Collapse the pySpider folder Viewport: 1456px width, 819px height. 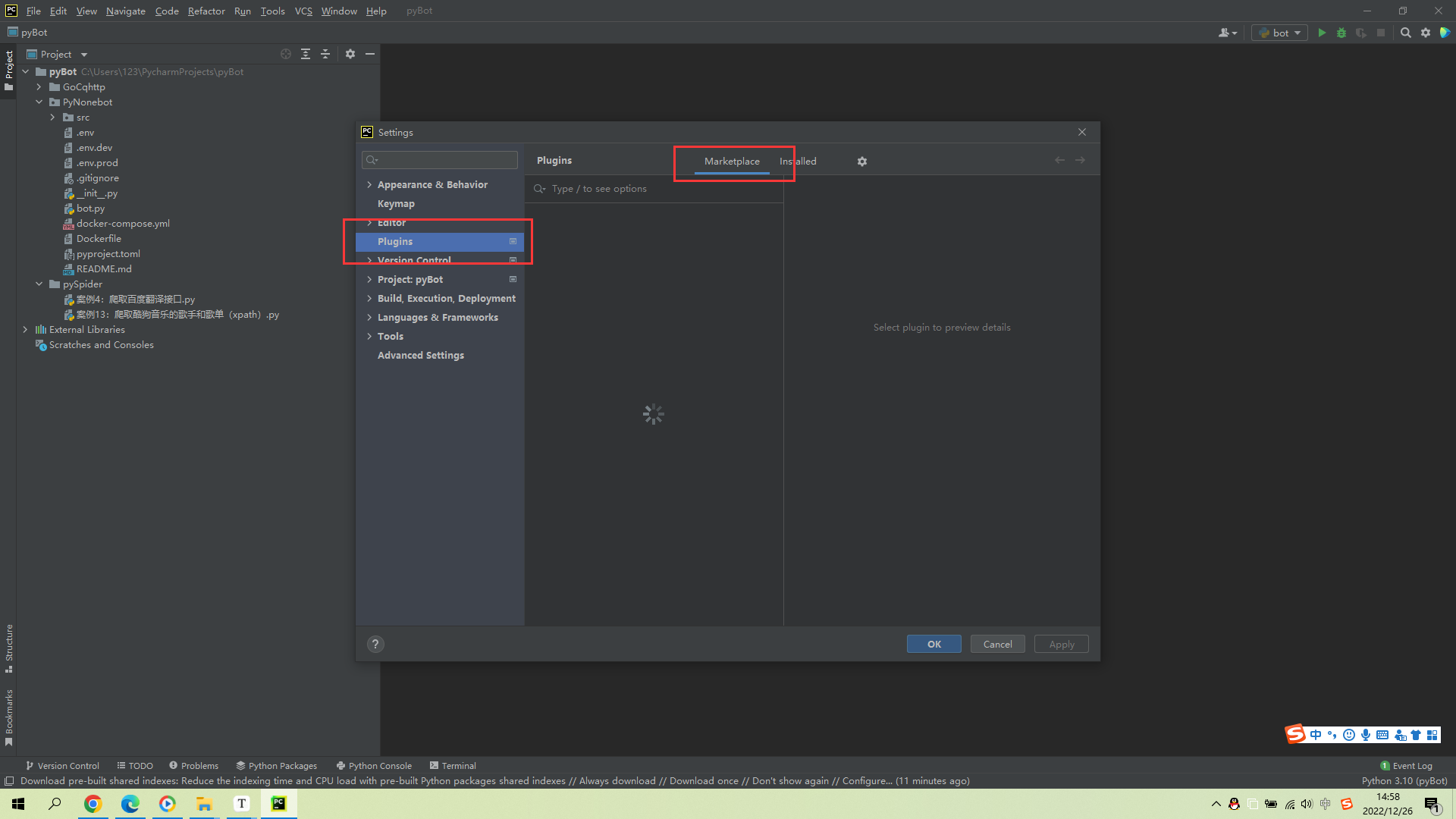(x=39, y=284)
